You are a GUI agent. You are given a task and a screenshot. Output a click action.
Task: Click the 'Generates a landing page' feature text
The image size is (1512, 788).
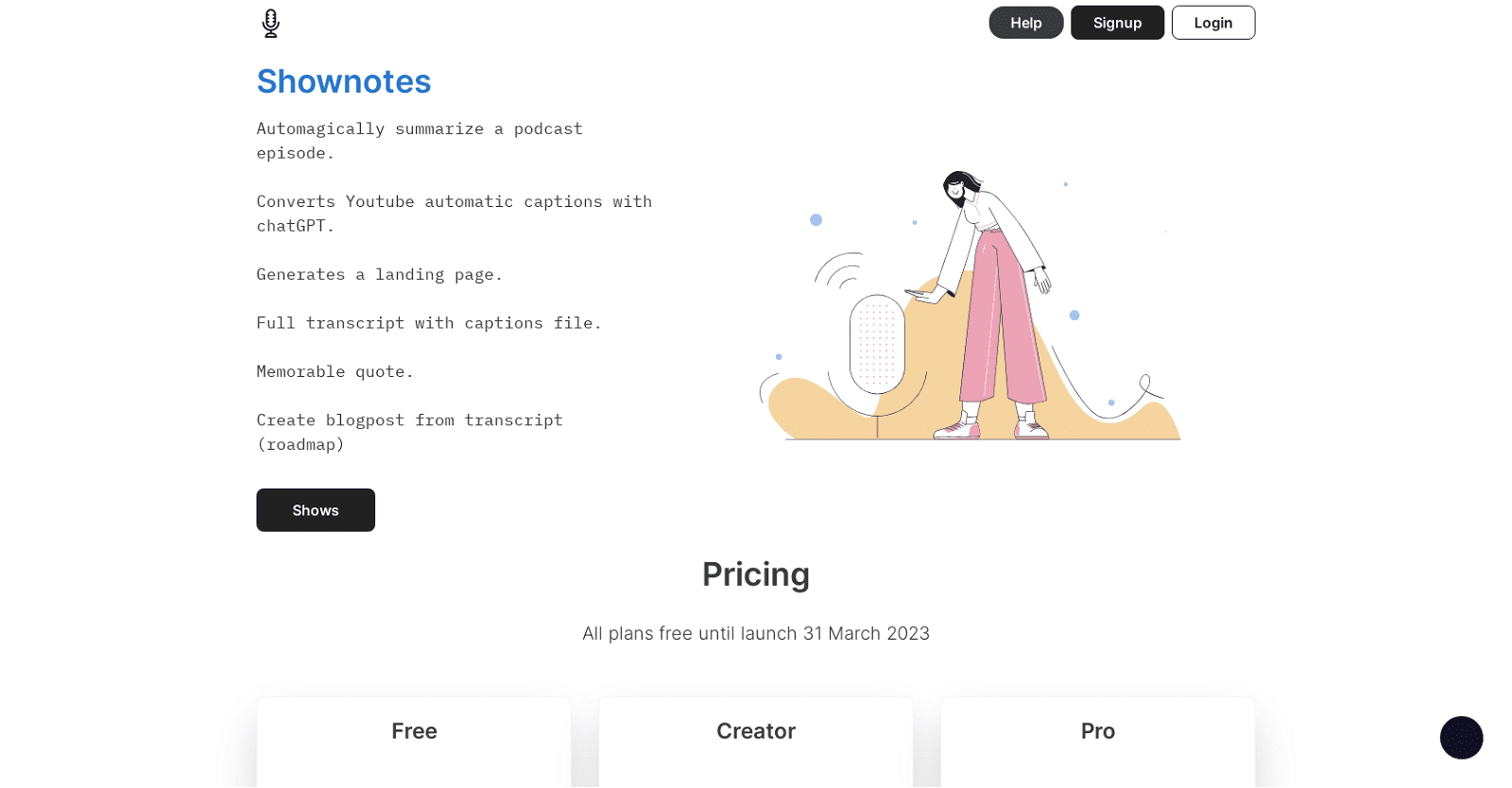pos(379,274)
